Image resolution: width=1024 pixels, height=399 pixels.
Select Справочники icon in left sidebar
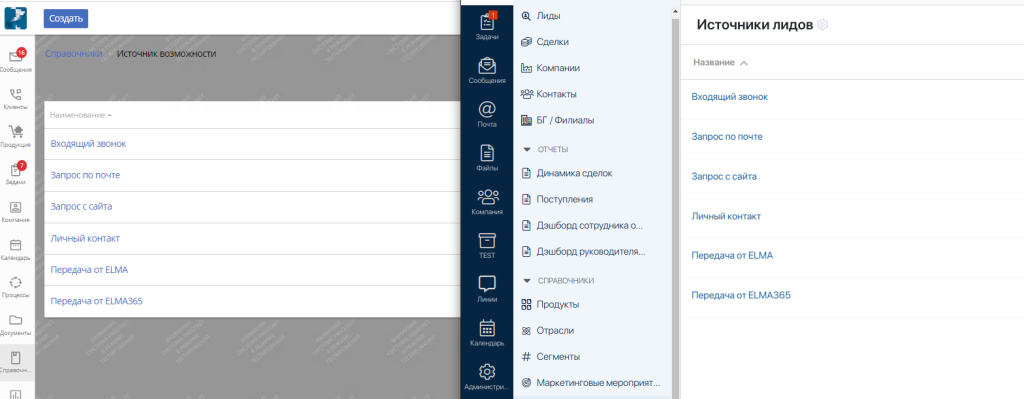[x=16, y=362]
